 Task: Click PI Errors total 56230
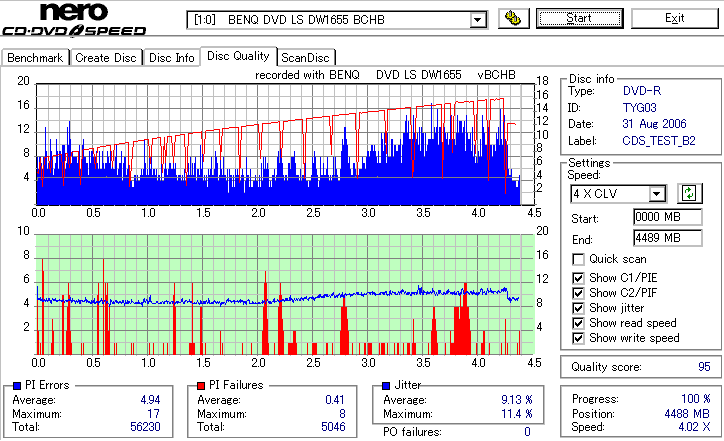tap(145, 427)
